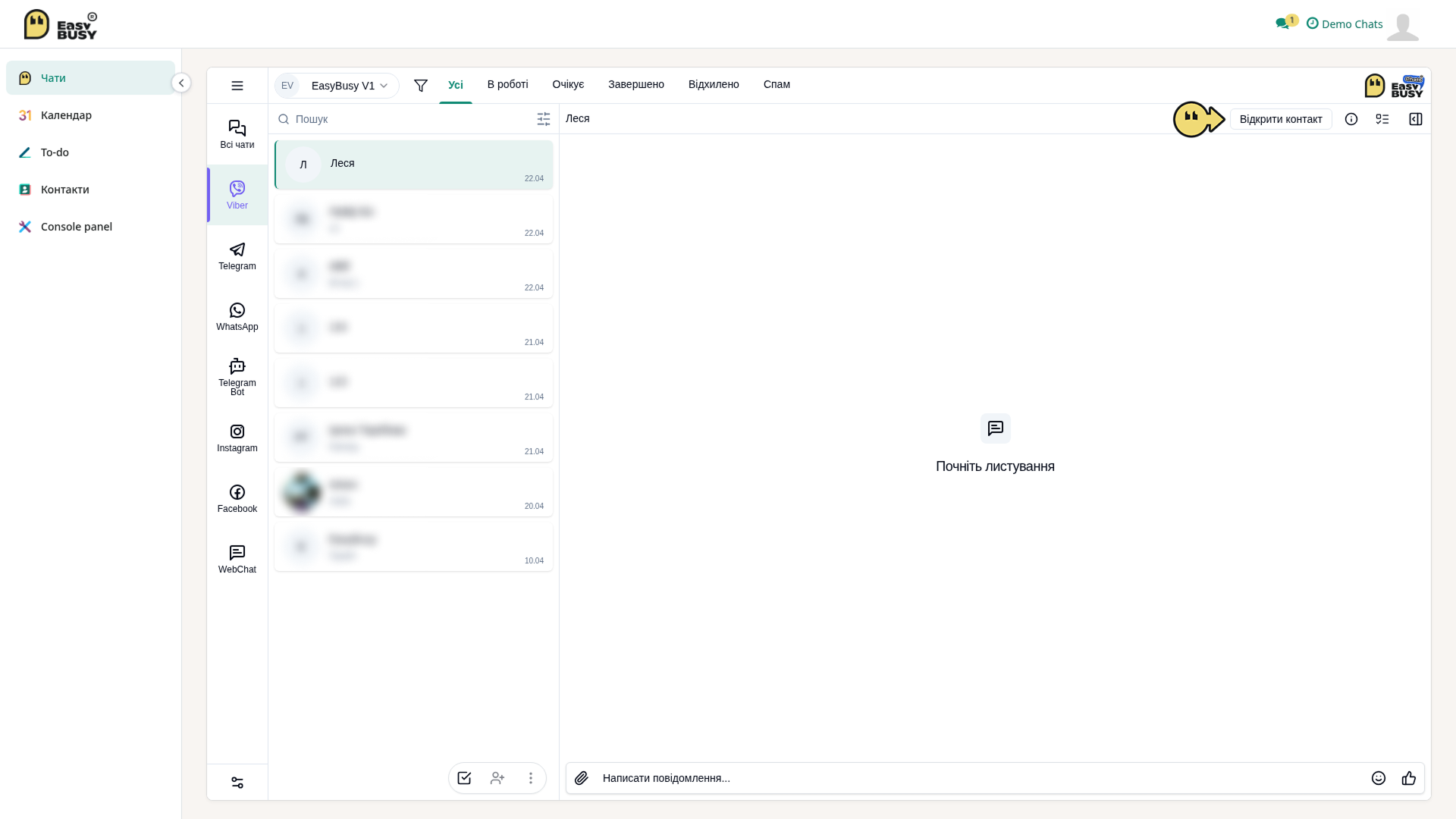Screen dimensions: 1456x819
Task: Open search options sliders icon next to Пошук
Action: (544, 119)
